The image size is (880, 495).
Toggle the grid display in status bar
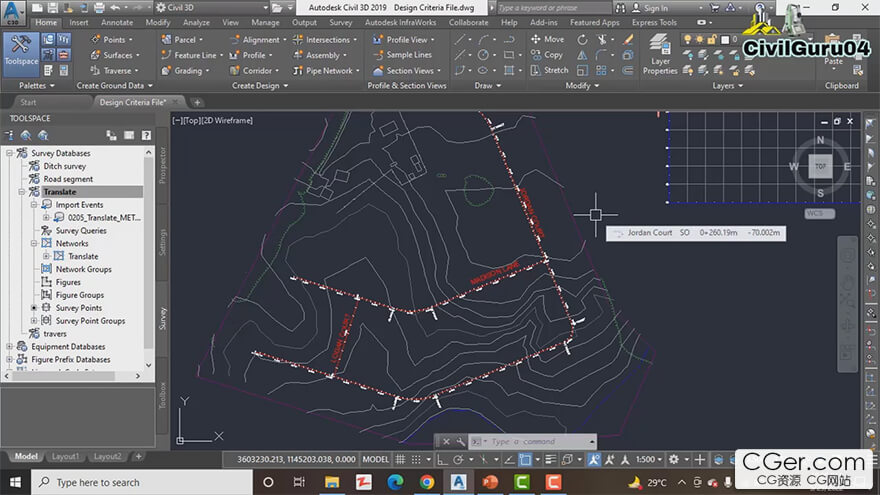pyautogui.click(x=401, y=459)
